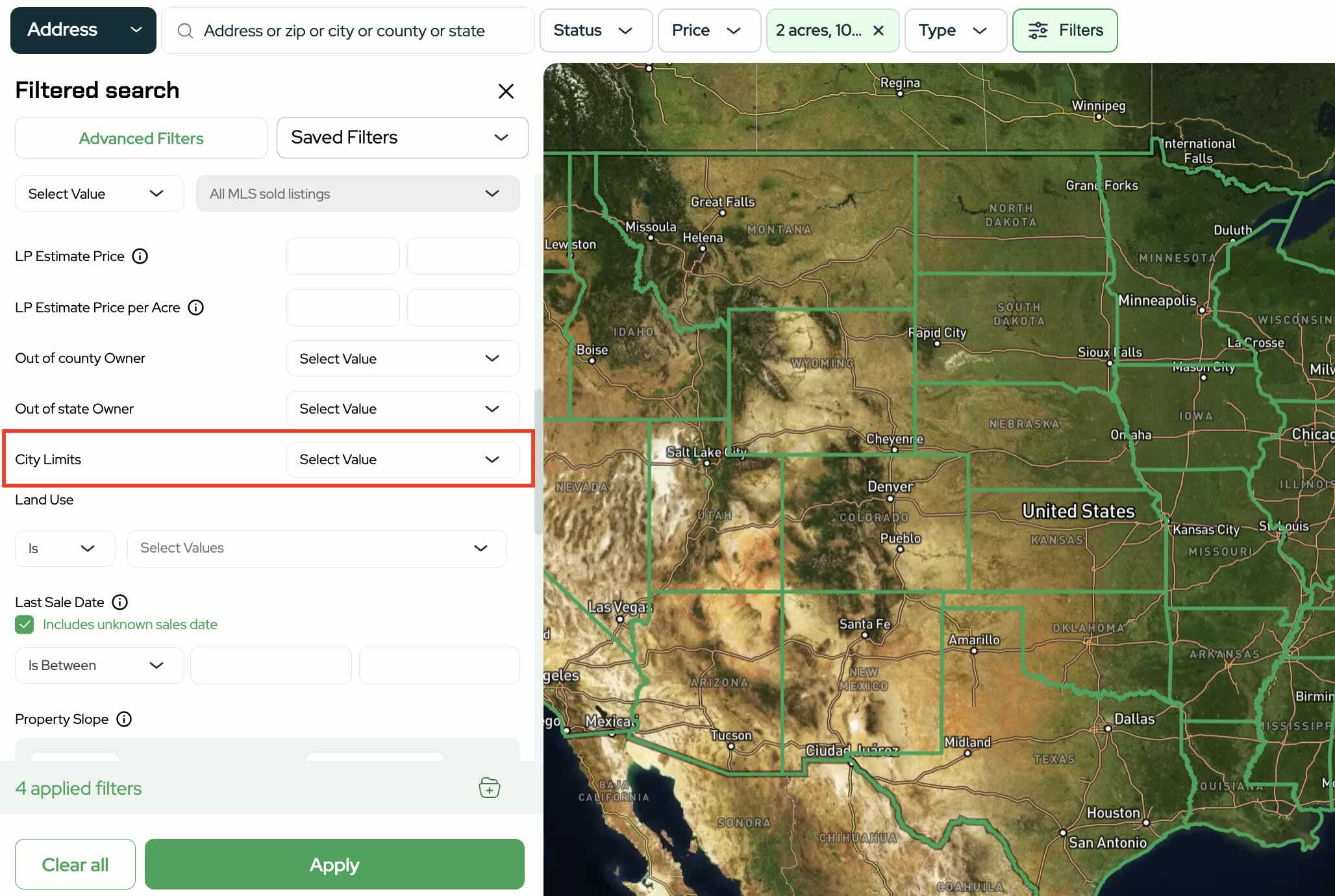Click the save filter folder icon
The height and width of the screenshot is (896, 1335).
tap(489, 788)
